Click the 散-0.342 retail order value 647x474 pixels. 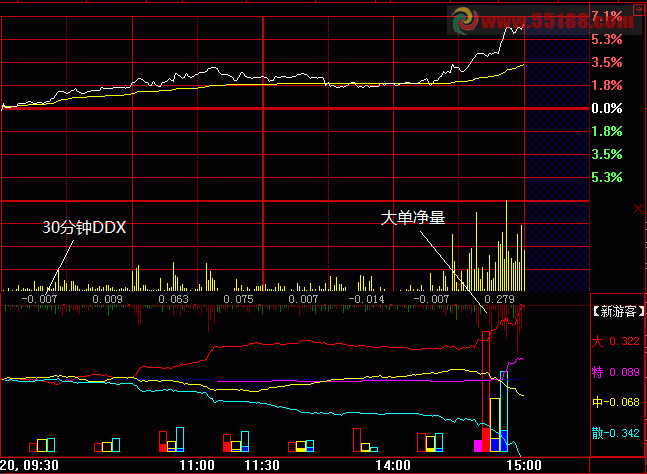click(x=616, y=433)
